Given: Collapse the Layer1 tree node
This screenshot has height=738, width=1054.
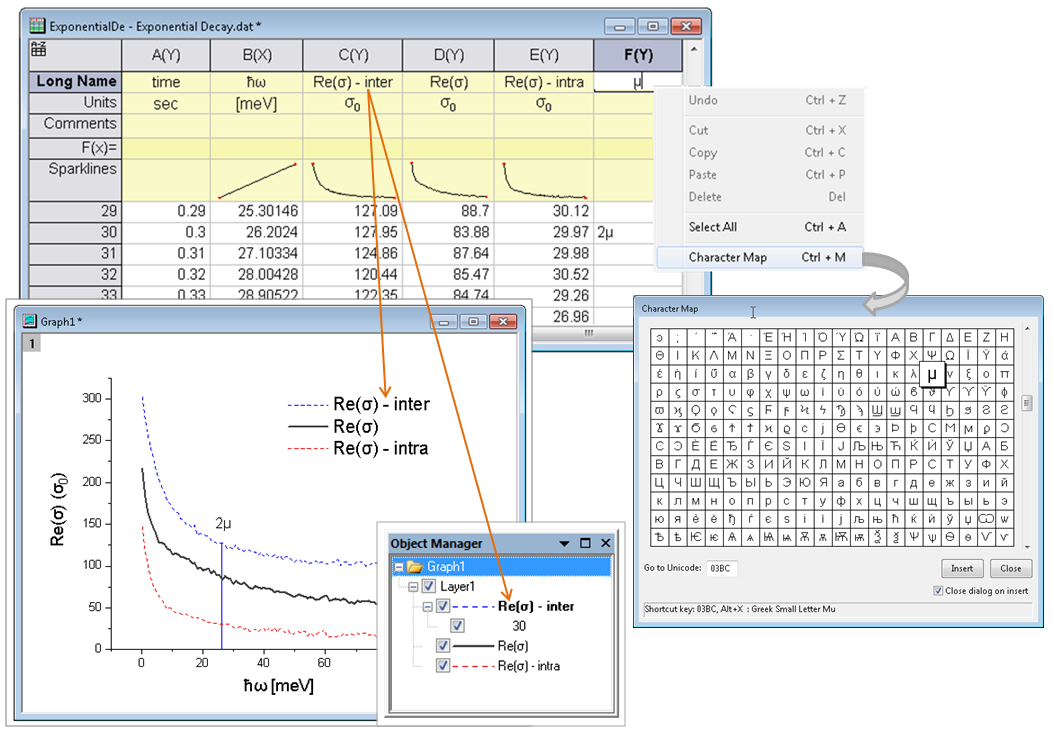Looking at the screenshot, I should 414,587.
